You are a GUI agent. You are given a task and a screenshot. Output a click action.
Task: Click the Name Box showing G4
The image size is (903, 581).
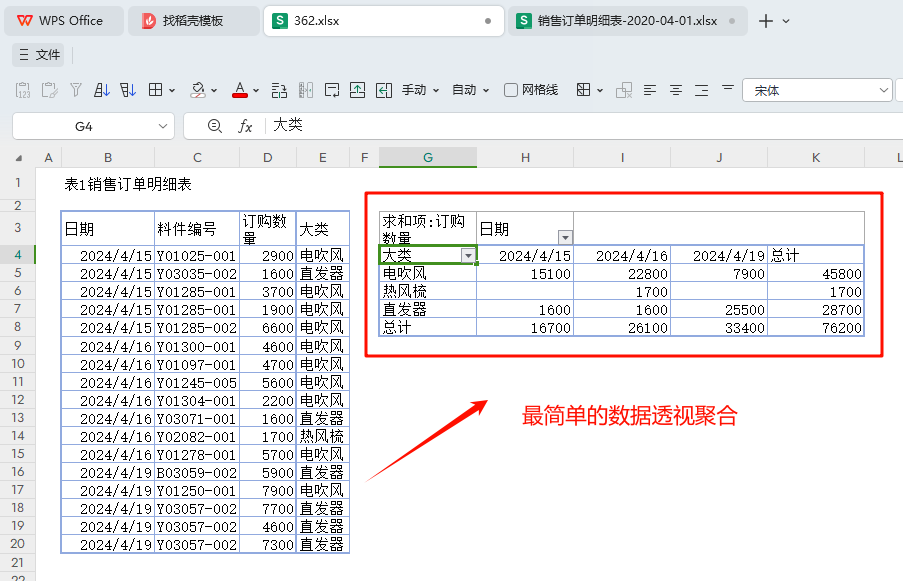93,126
